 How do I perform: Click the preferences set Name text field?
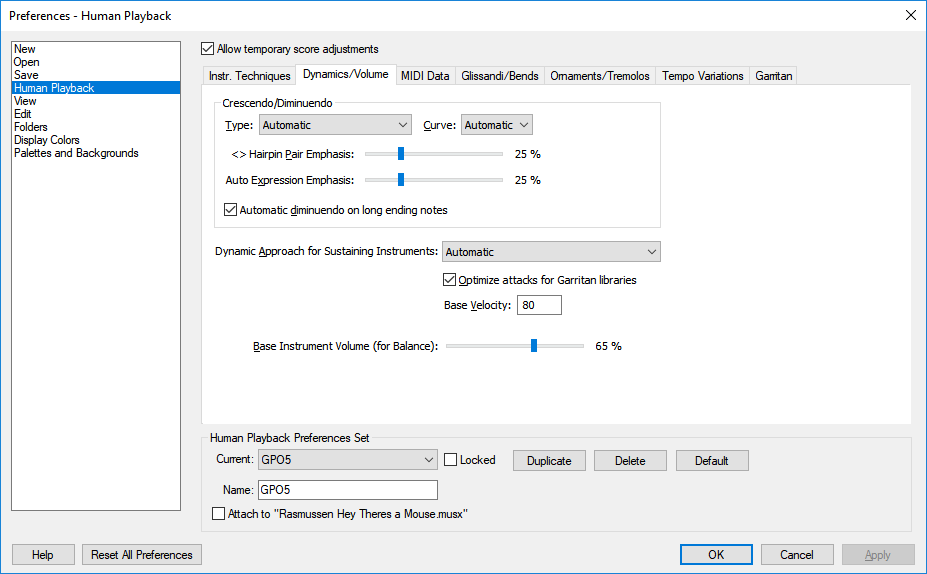[x=347, y=490]
